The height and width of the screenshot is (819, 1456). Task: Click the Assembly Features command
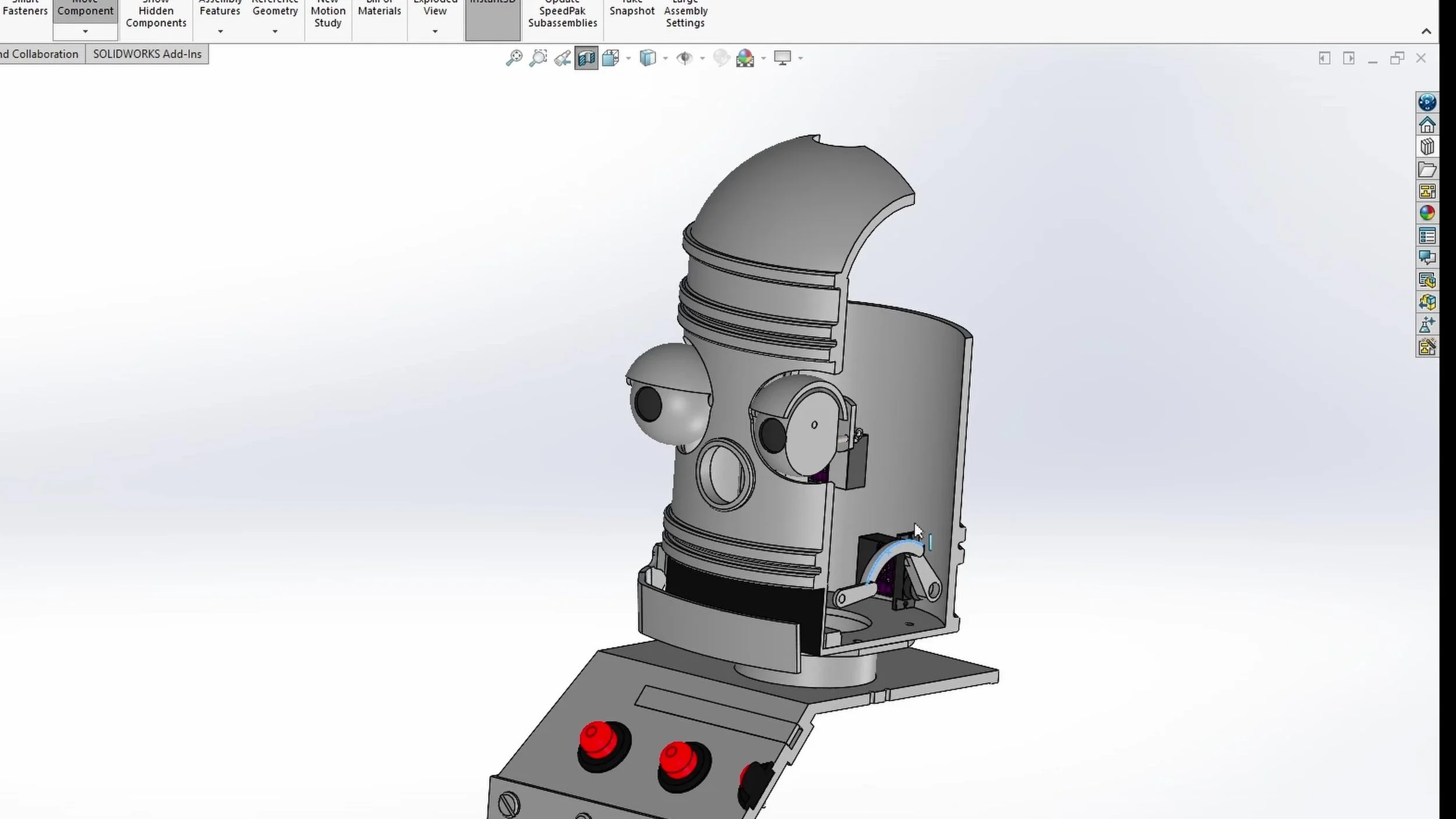[x=220, y=8]
